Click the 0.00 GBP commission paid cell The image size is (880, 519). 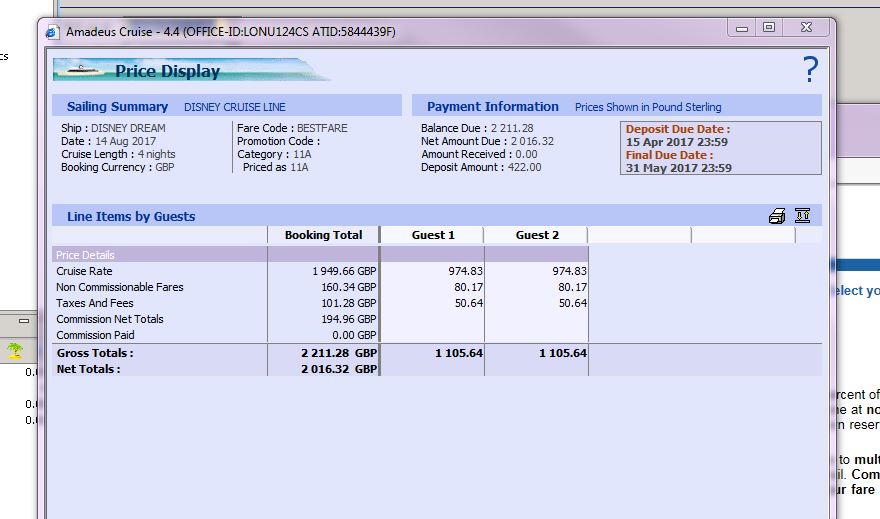click(354, 335)
